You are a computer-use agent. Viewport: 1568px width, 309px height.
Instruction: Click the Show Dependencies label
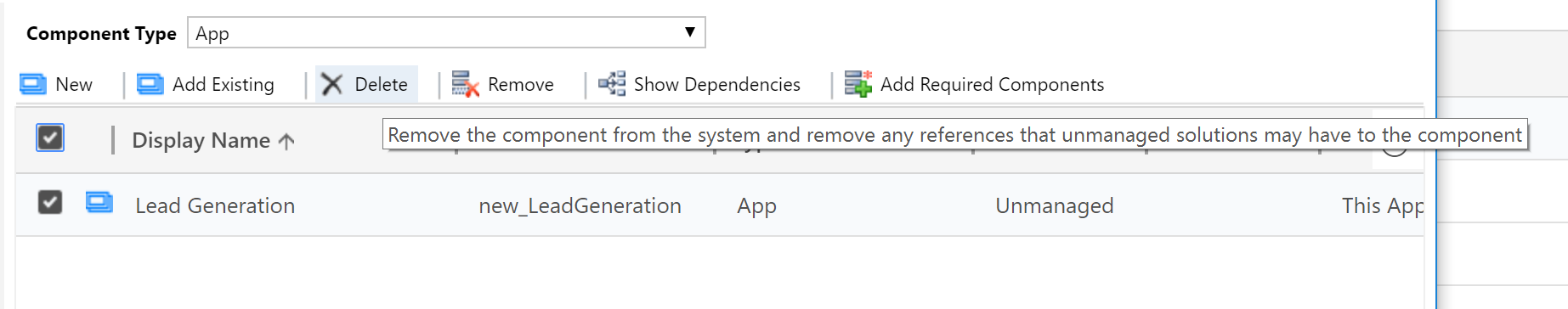tap(717, 84)
